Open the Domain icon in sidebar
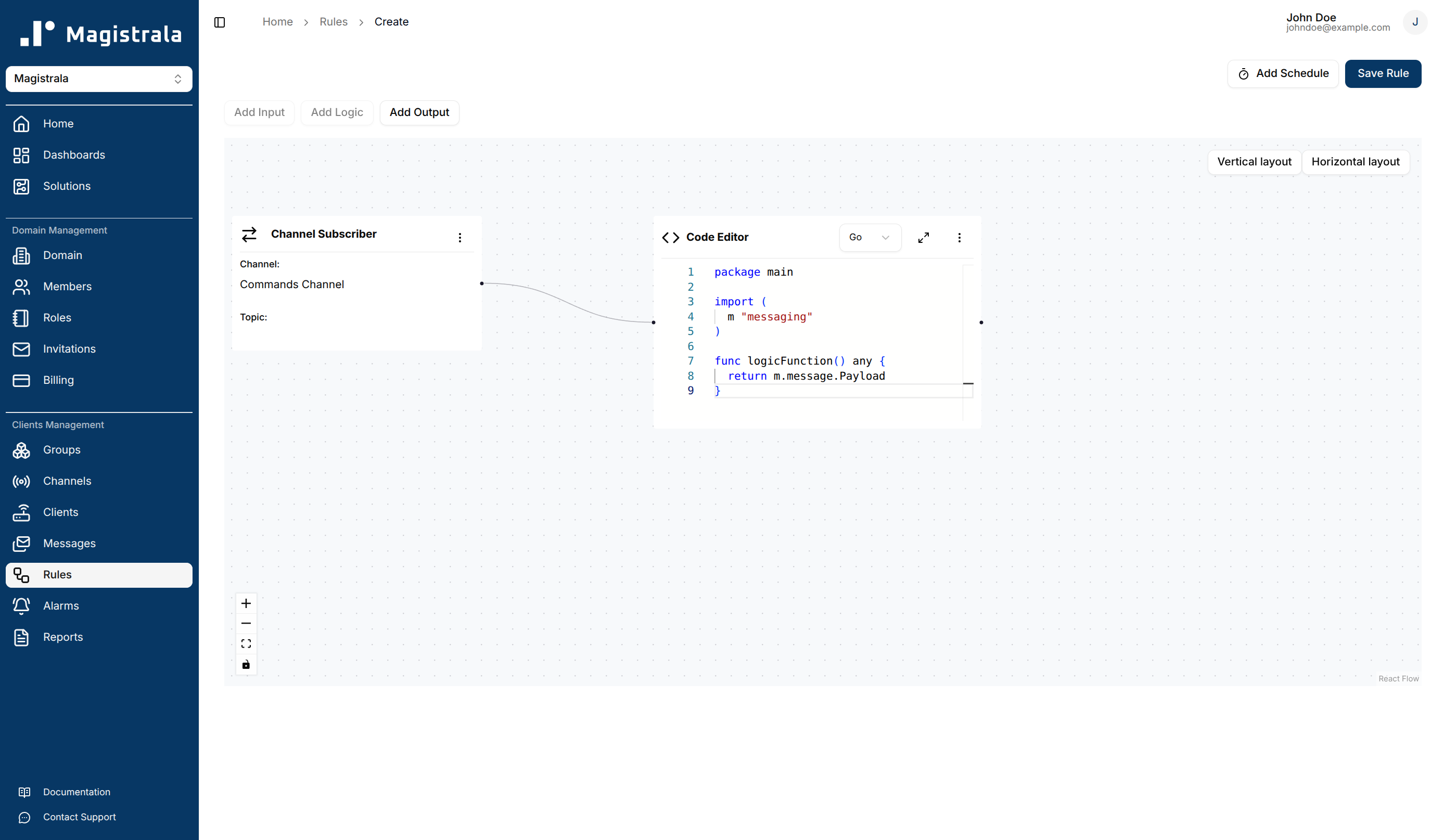This screenshot has height=840, width=1444. pos(21,255)
